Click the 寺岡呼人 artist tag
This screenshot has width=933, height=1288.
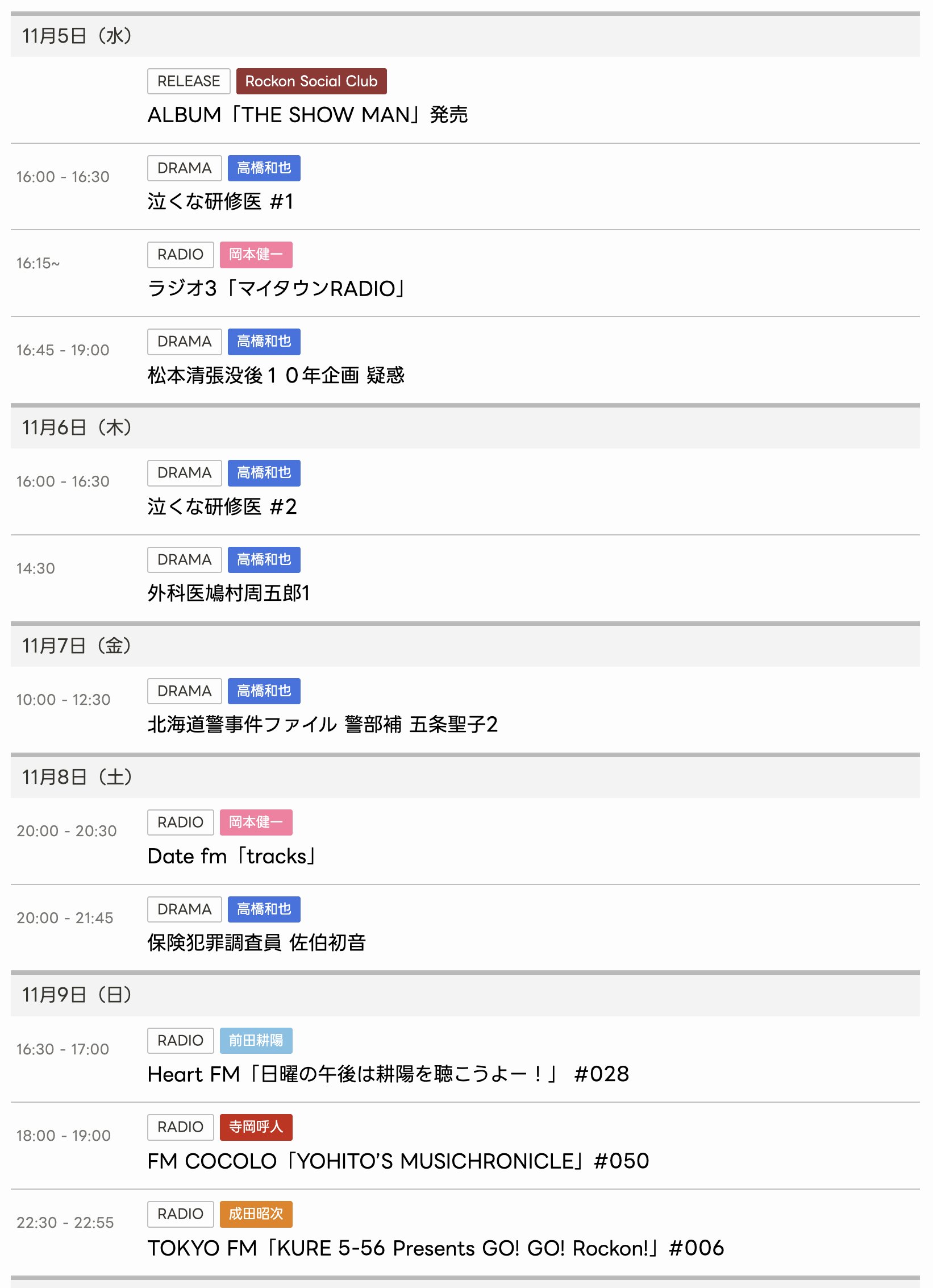[x=256, y=1127]
